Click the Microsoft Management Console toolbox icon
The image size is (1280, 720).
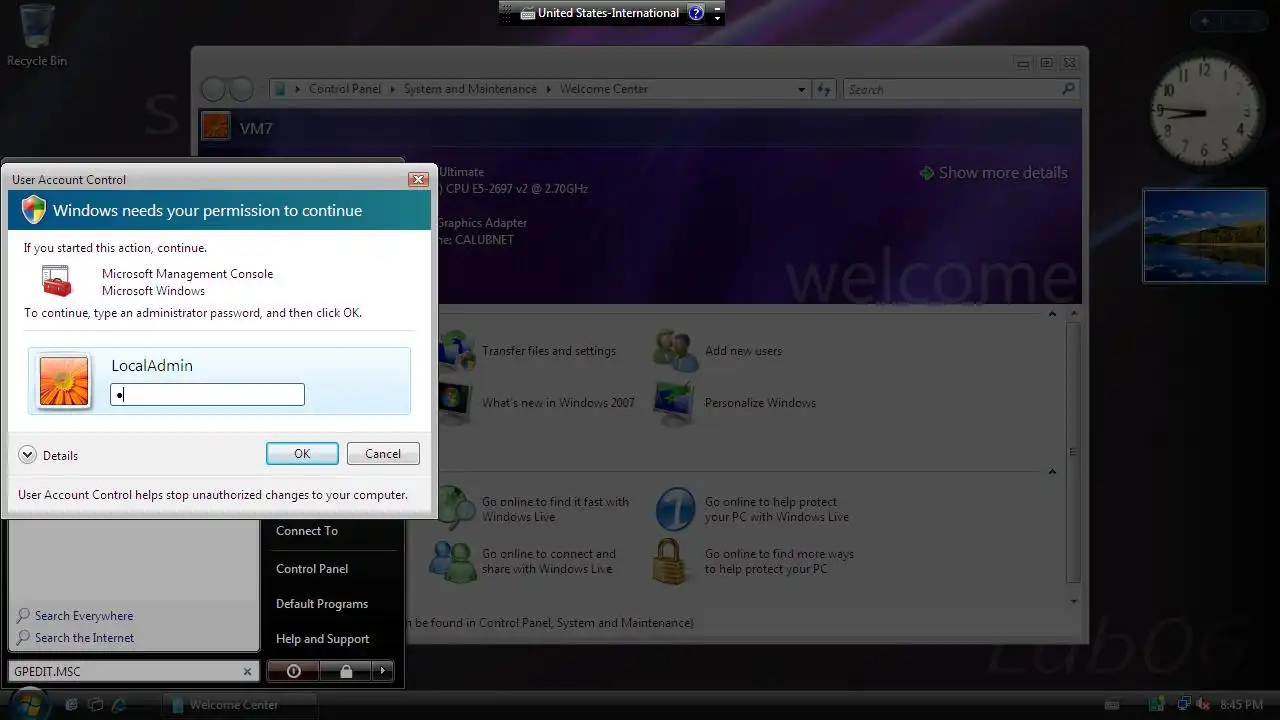[x=57, y=281]
